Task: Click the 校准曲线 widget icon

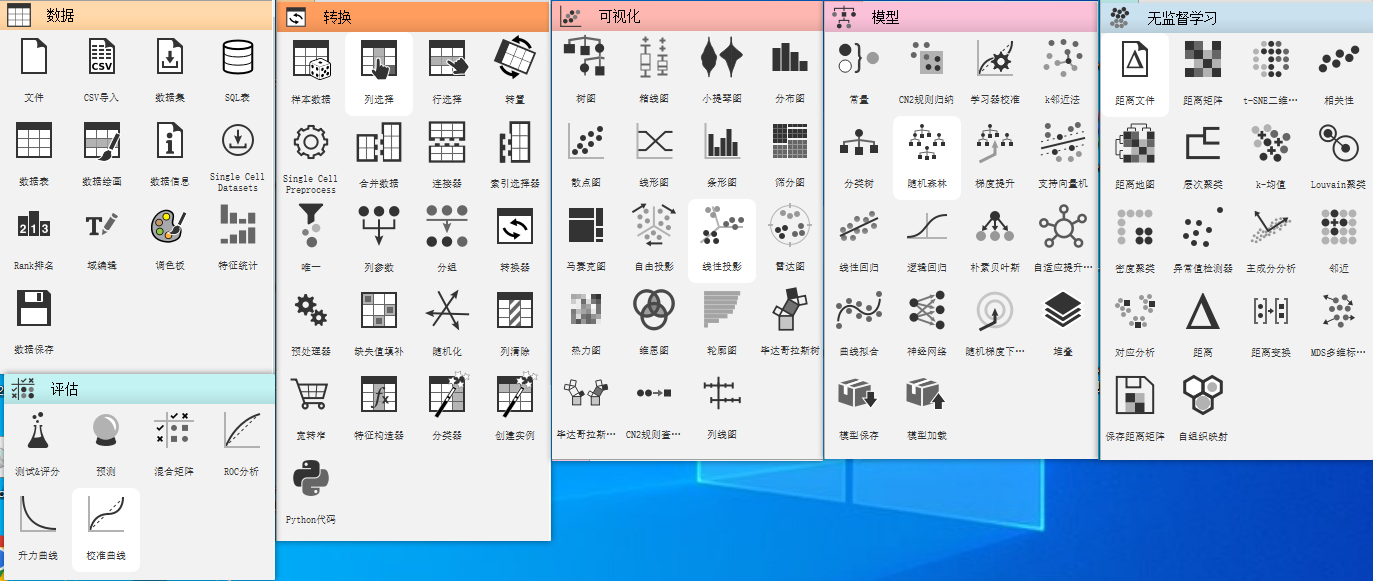Action: coord(106,514)
